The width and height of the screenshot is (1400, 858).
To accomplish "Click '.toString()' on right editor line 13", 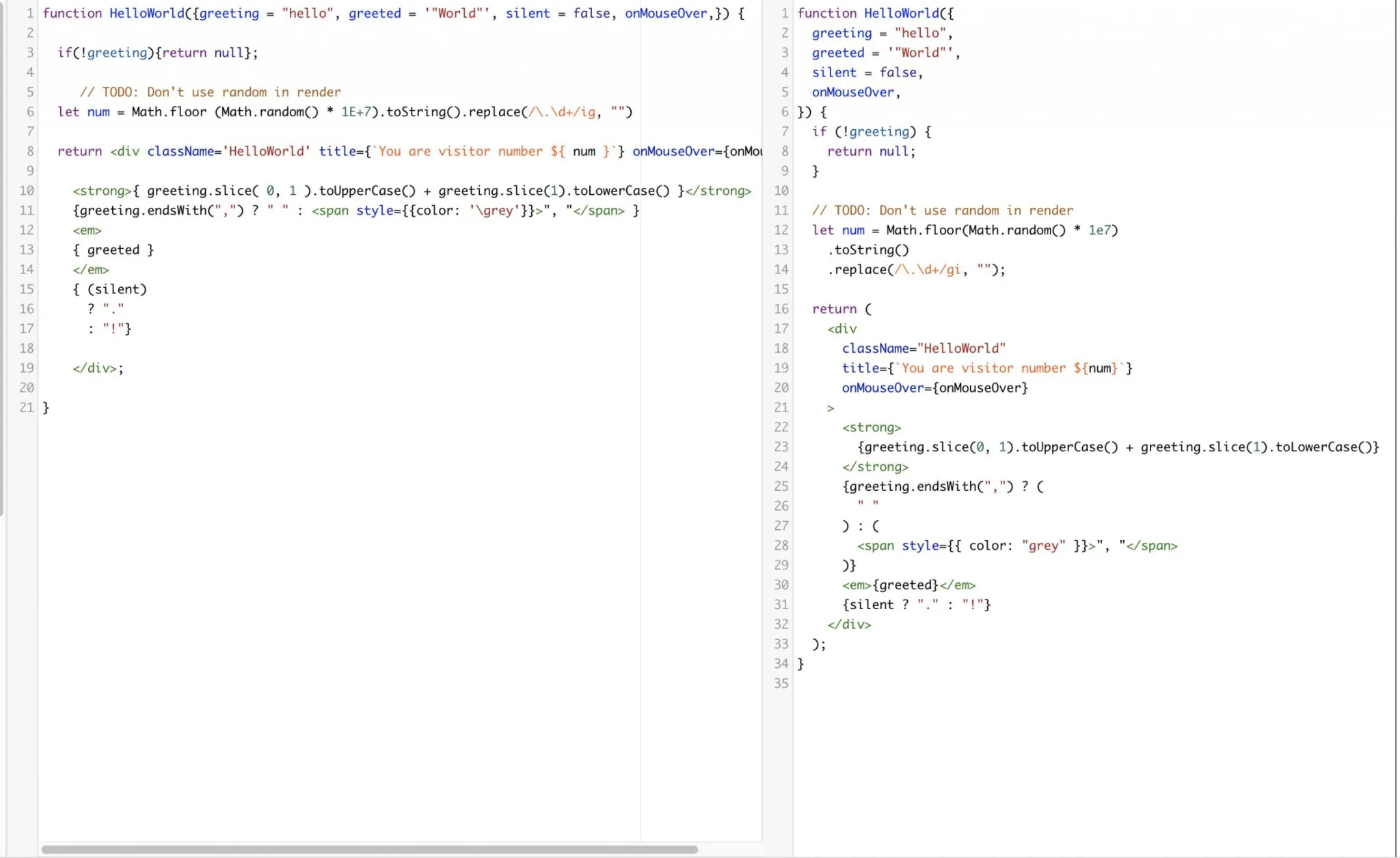I will (868, 250).
